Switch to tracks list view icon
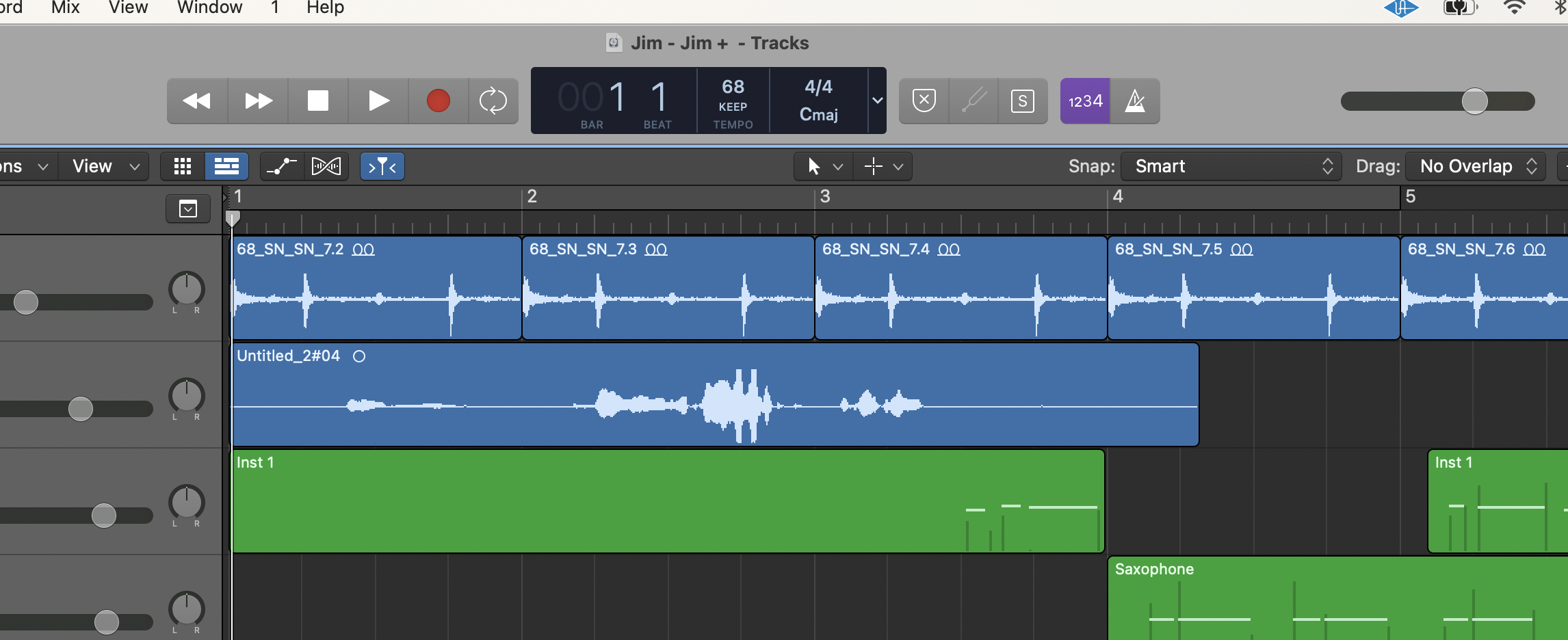1568x640 pixels. click(226, 166)
